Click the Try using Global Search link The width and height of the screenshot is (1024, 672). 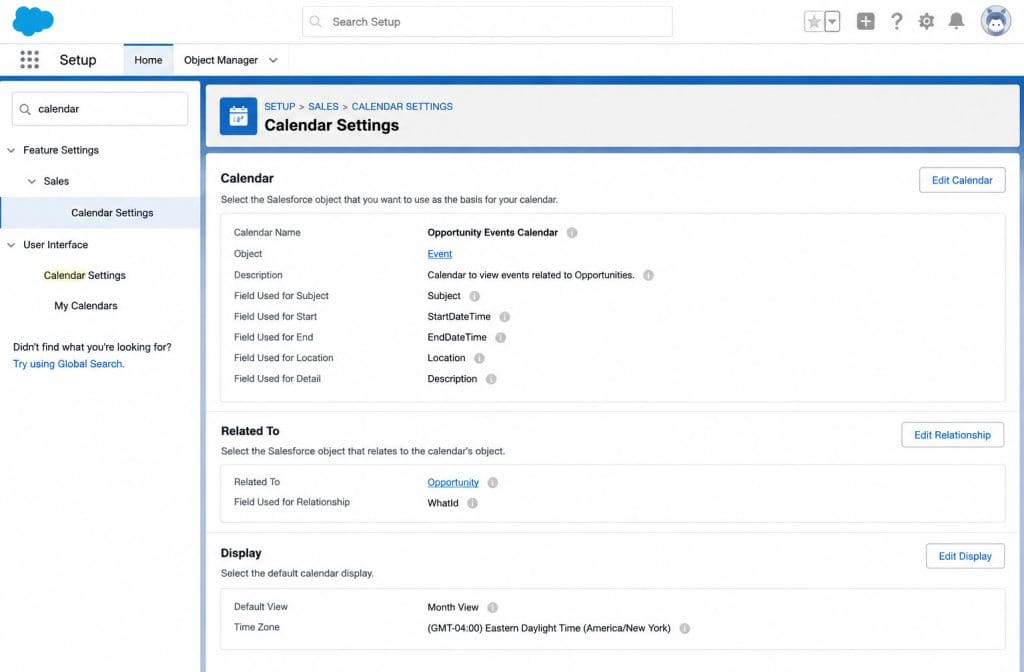pyautogui.click(x=69, y=364)
